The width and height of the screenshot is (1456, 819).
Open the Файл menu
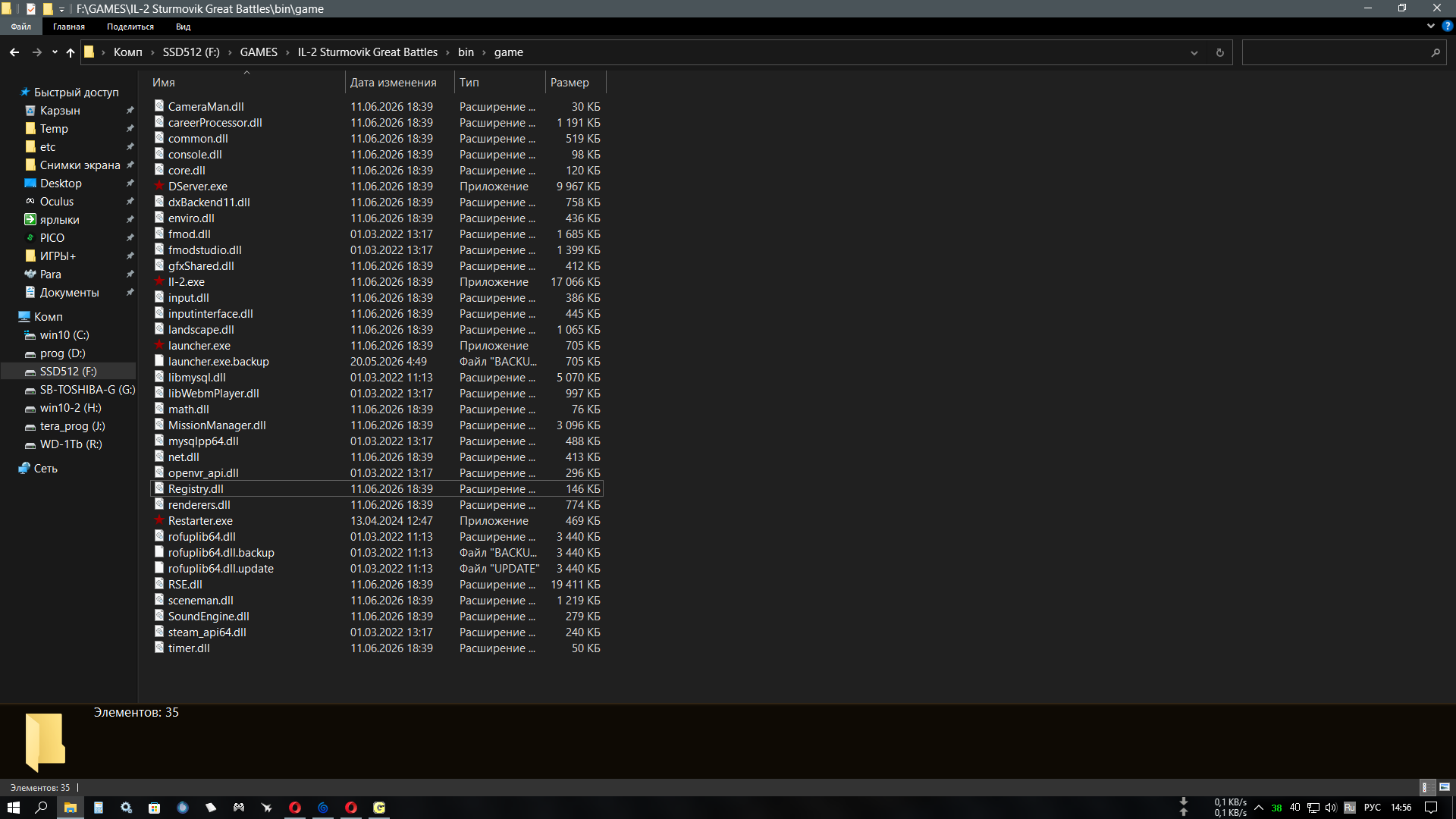pos(21,27)
